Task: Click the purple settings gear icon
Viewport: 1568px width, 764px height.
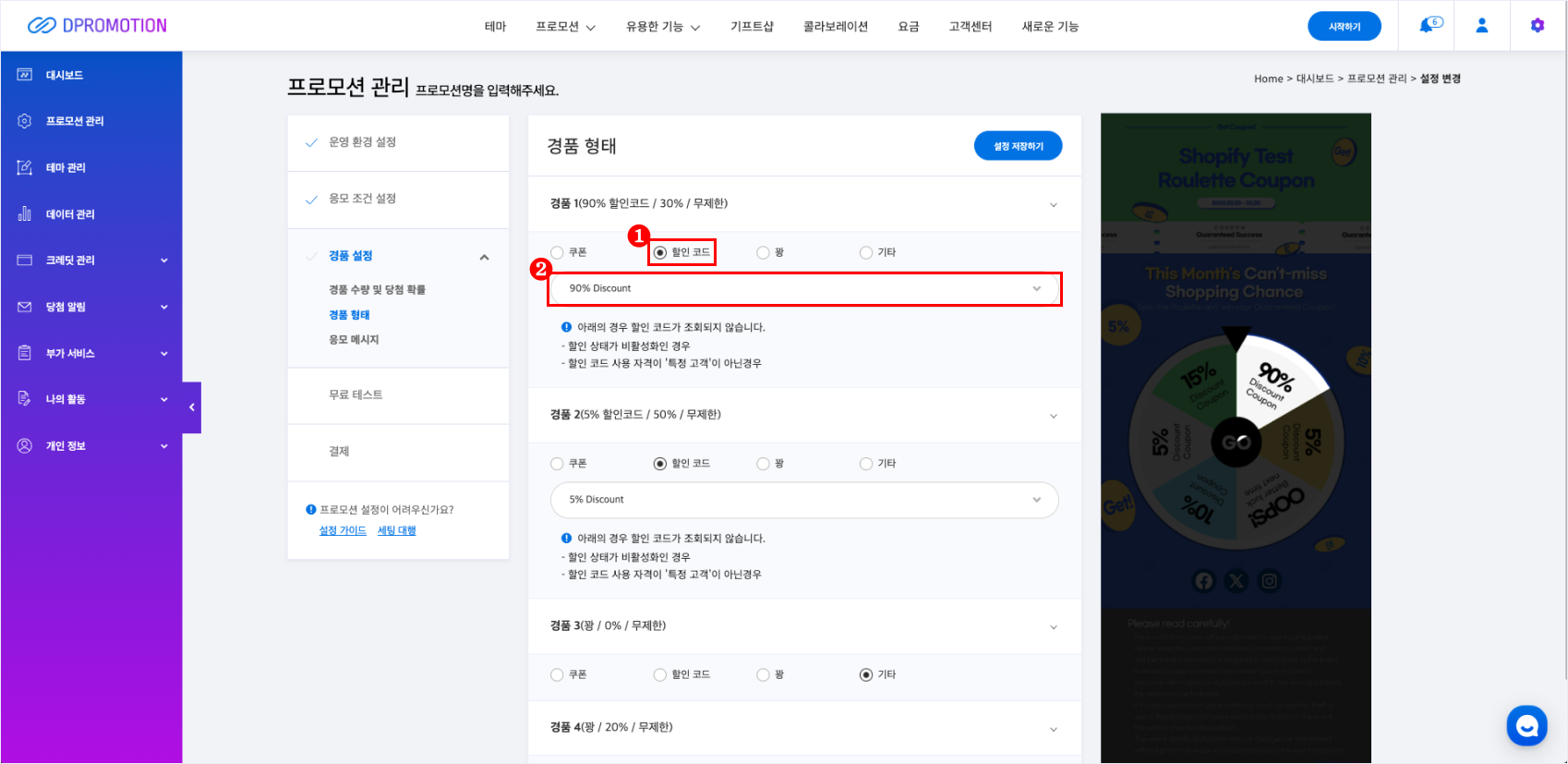Action: click(1537, 26)
